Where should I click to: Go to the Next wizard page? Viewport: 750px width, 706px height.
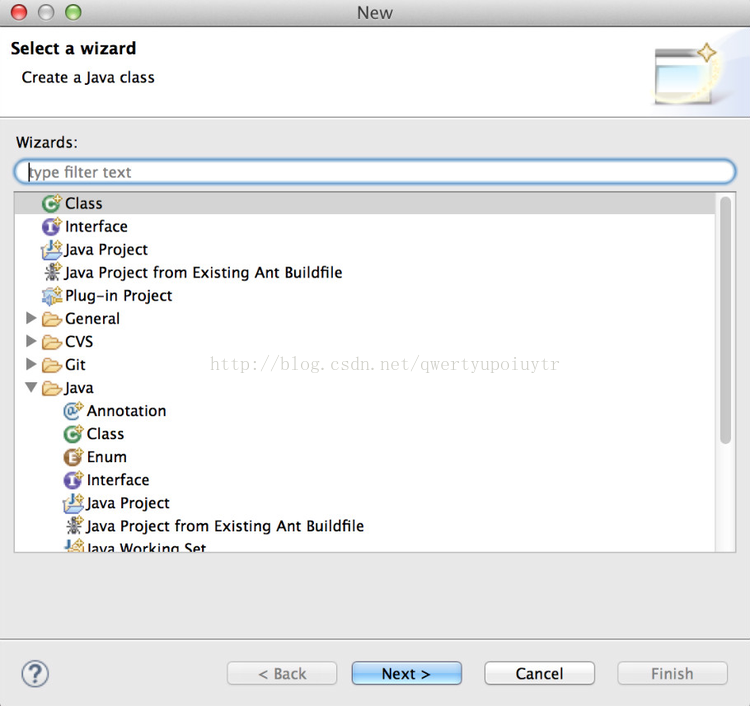click(407, 673)
